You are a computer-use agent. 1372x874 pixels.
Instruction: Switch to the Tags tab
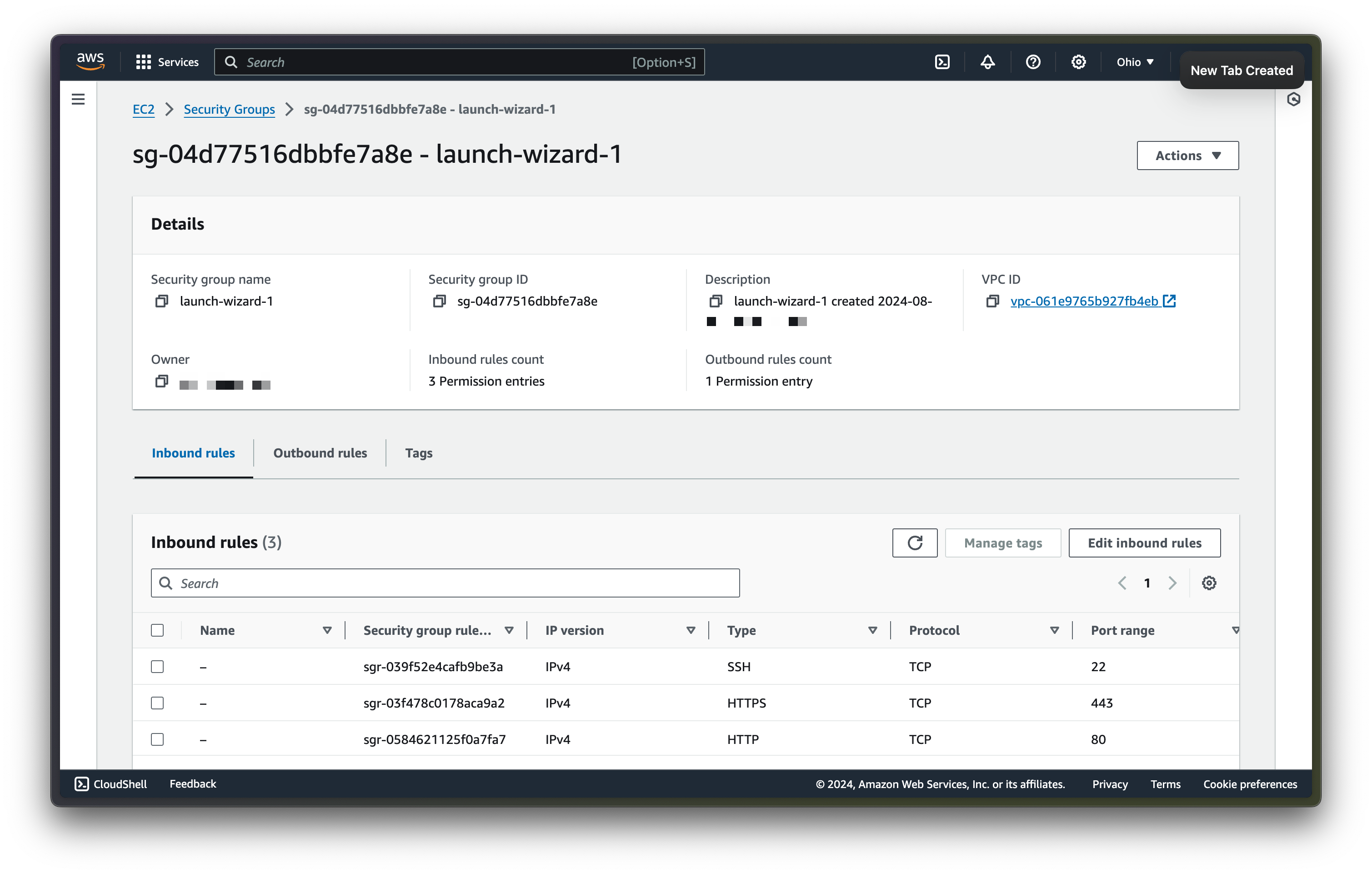point(419,453)
